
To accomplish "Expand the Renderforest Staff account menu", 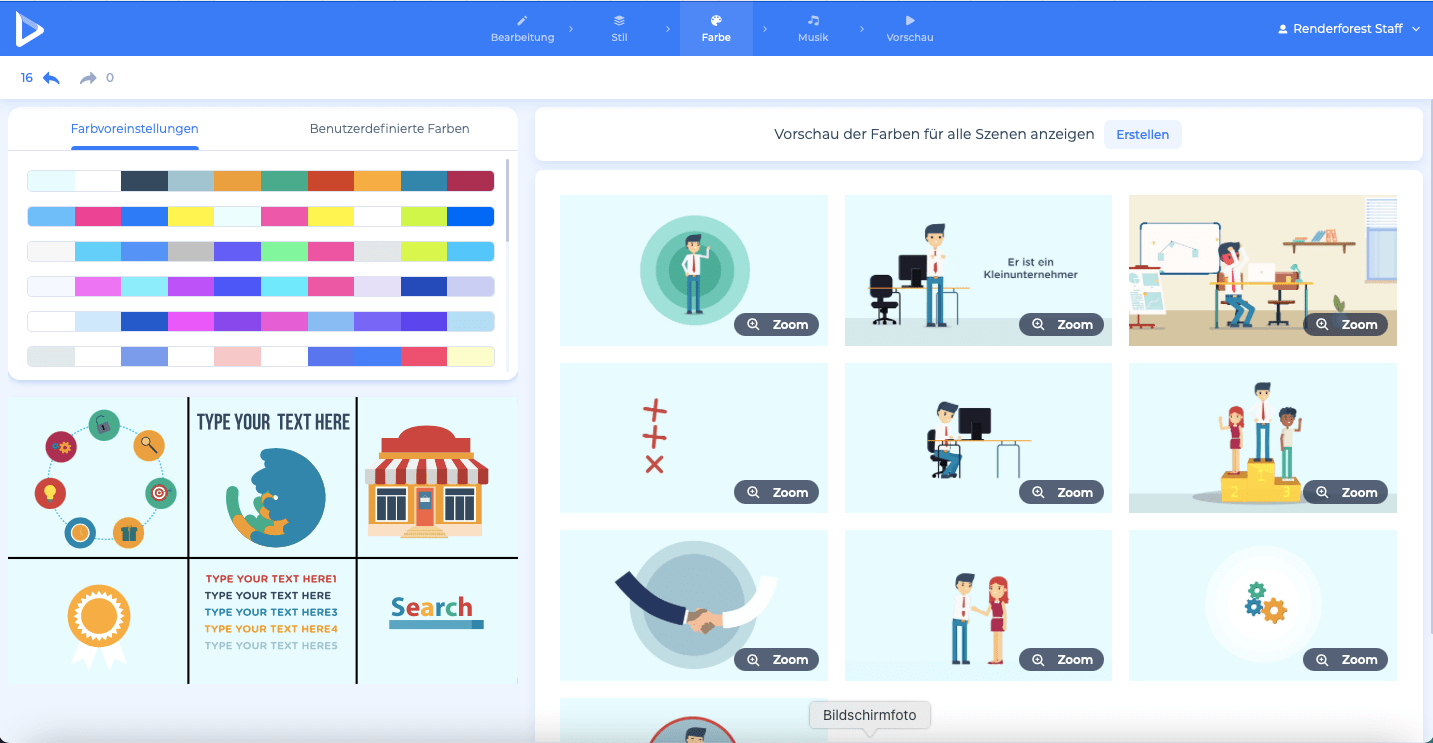I will pyautogui.click(x=1348, y=29).
